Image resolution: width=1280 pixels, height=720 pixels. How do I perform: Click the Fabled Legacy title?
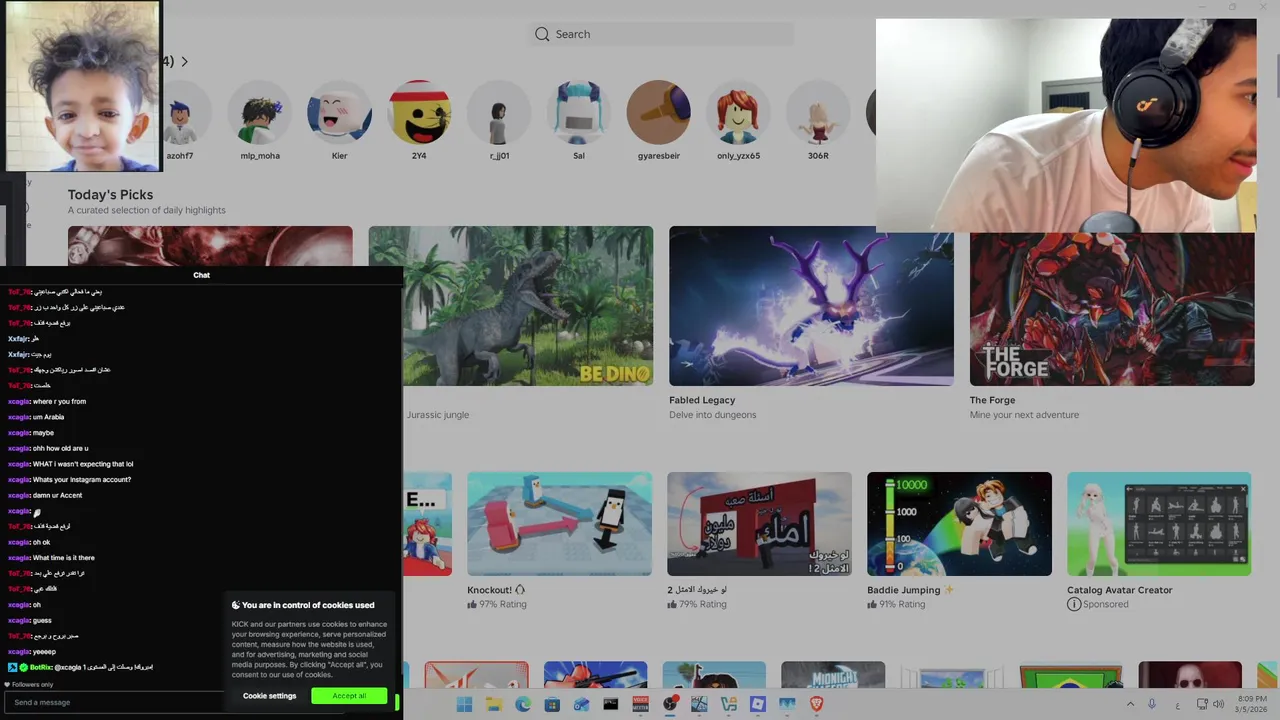[702, 400]
